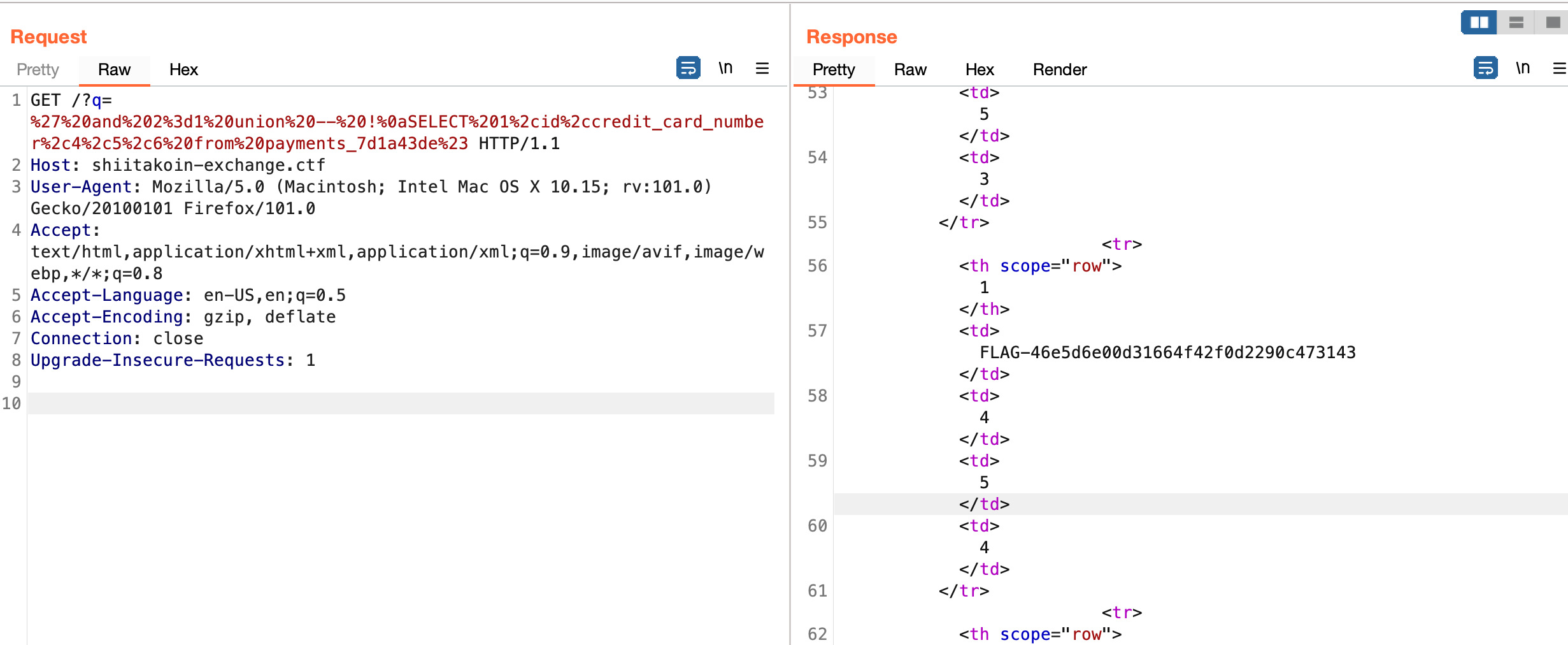The height and width of the screenshot is (645, 1568).
Task: Toggle word wrap in Response panel
Action: coord(1485,68)
